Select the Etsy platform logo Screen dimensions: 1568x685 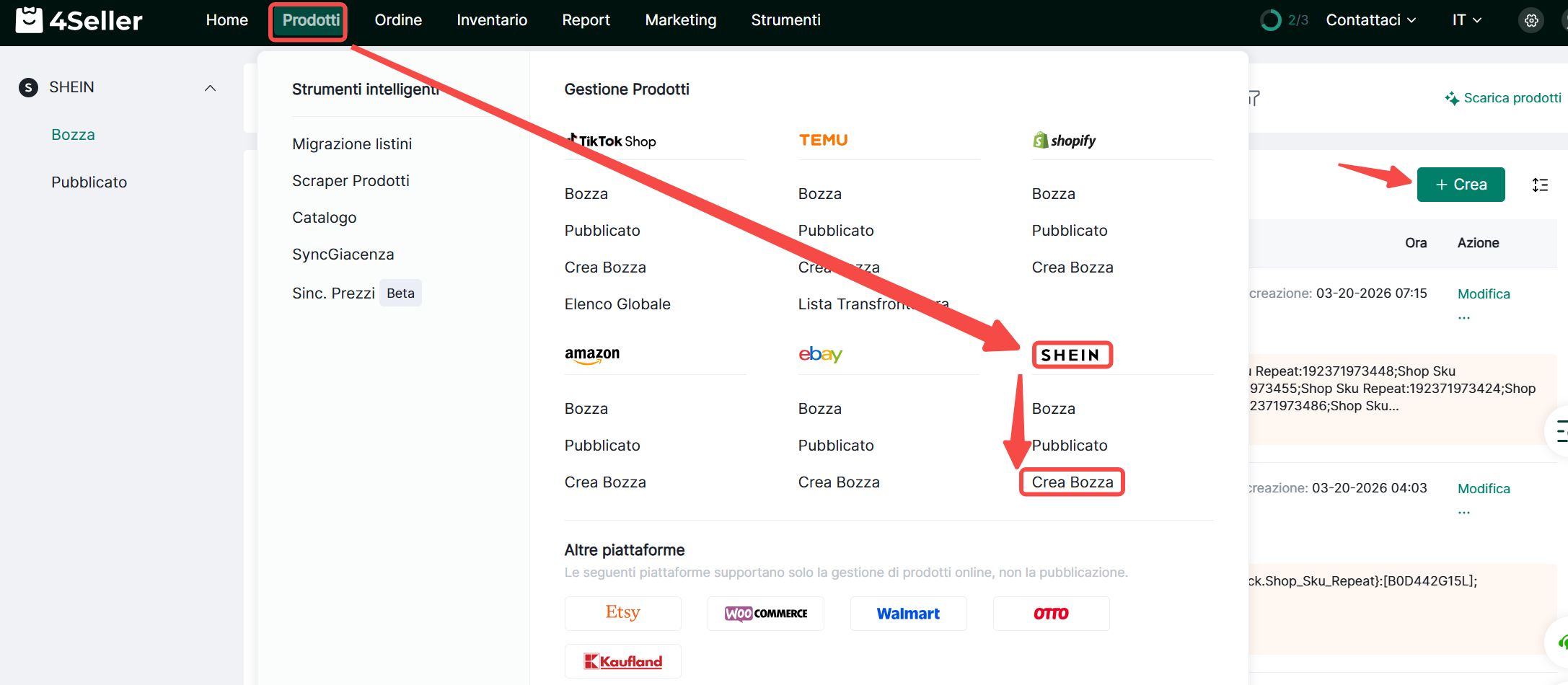coord(622,614)
